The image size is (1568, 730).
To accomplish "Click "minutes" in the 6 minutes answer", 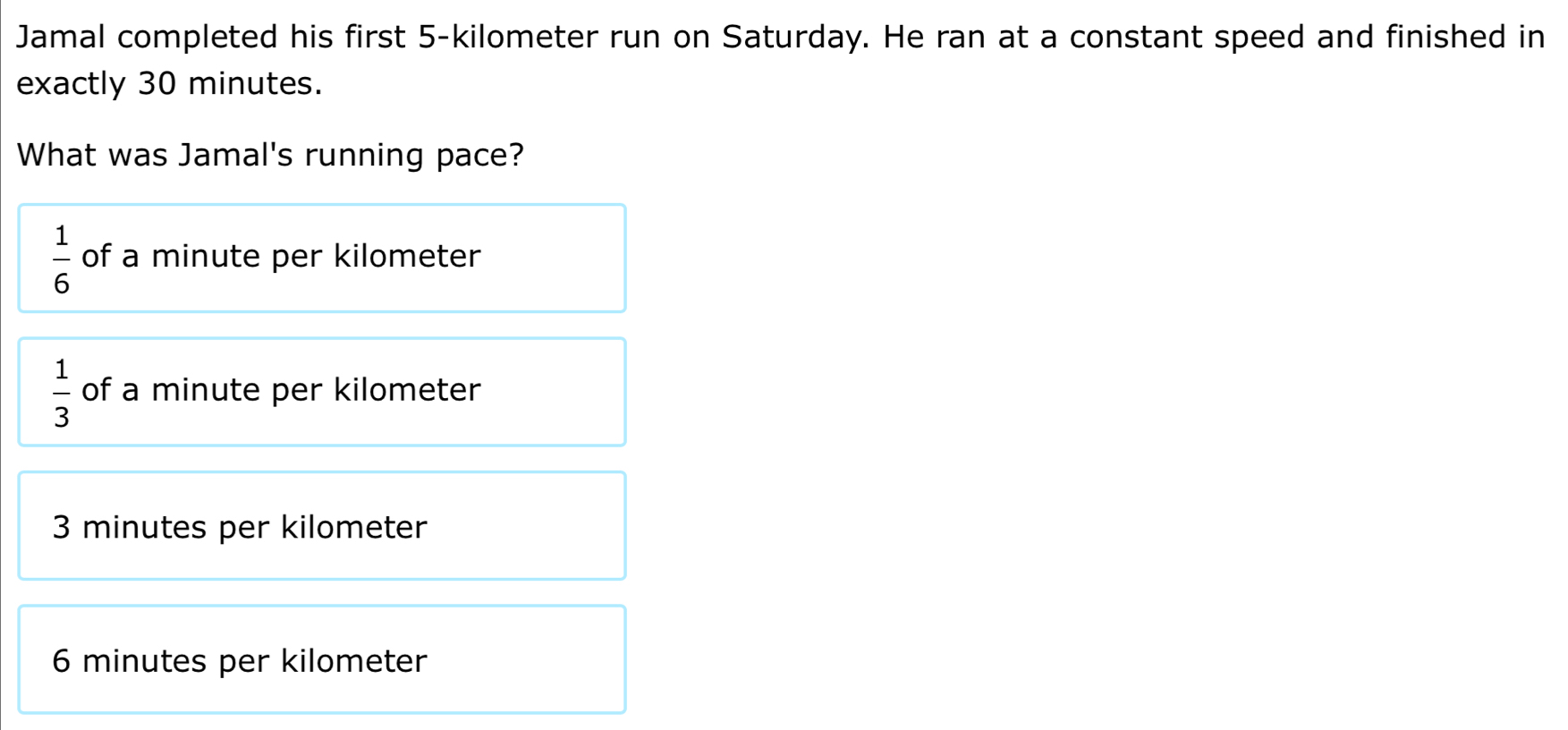I will [x=145, y=661].
